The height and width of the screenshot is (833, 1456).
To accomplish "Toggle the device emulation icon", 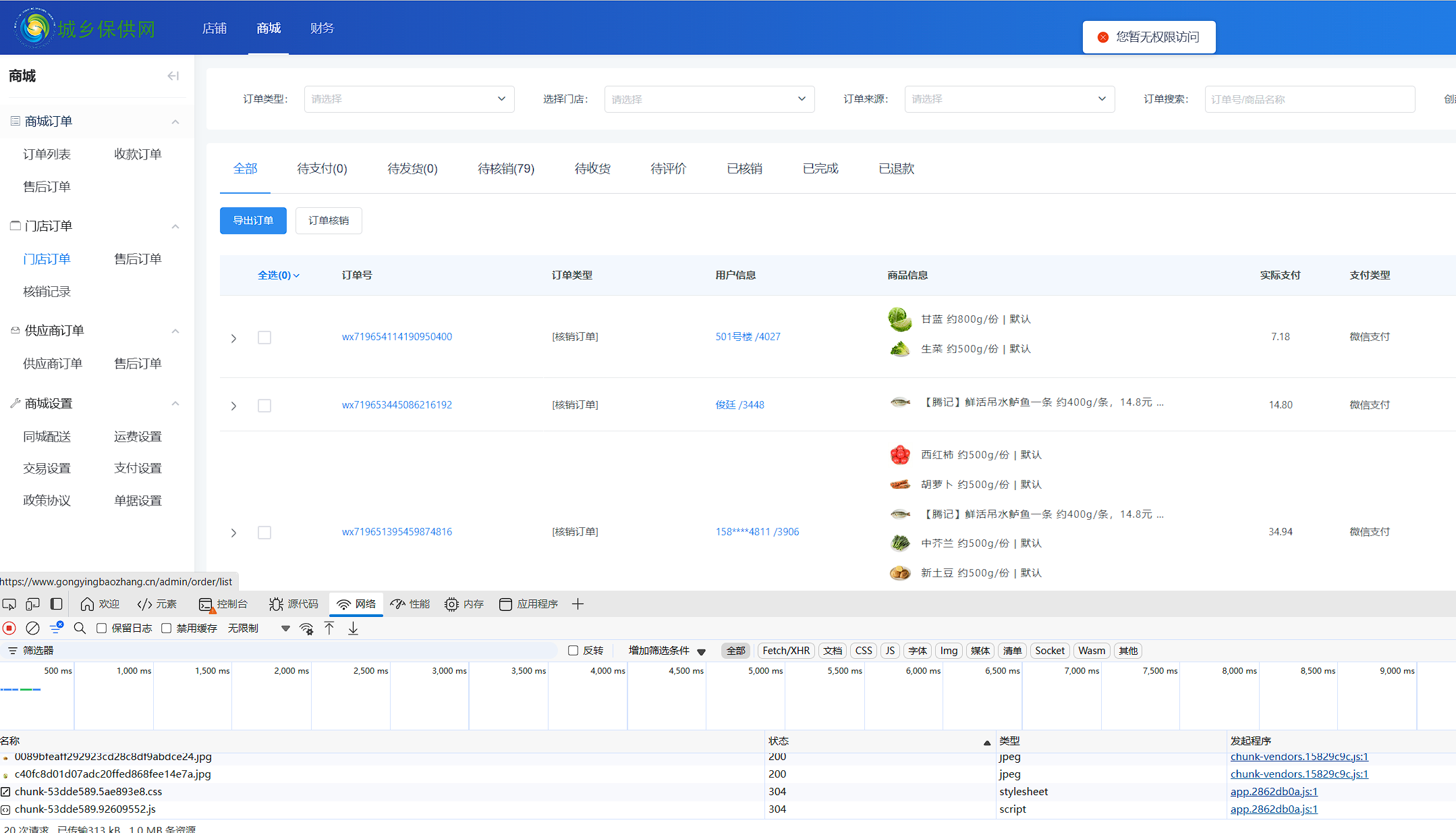I will [x=32, y=604].
